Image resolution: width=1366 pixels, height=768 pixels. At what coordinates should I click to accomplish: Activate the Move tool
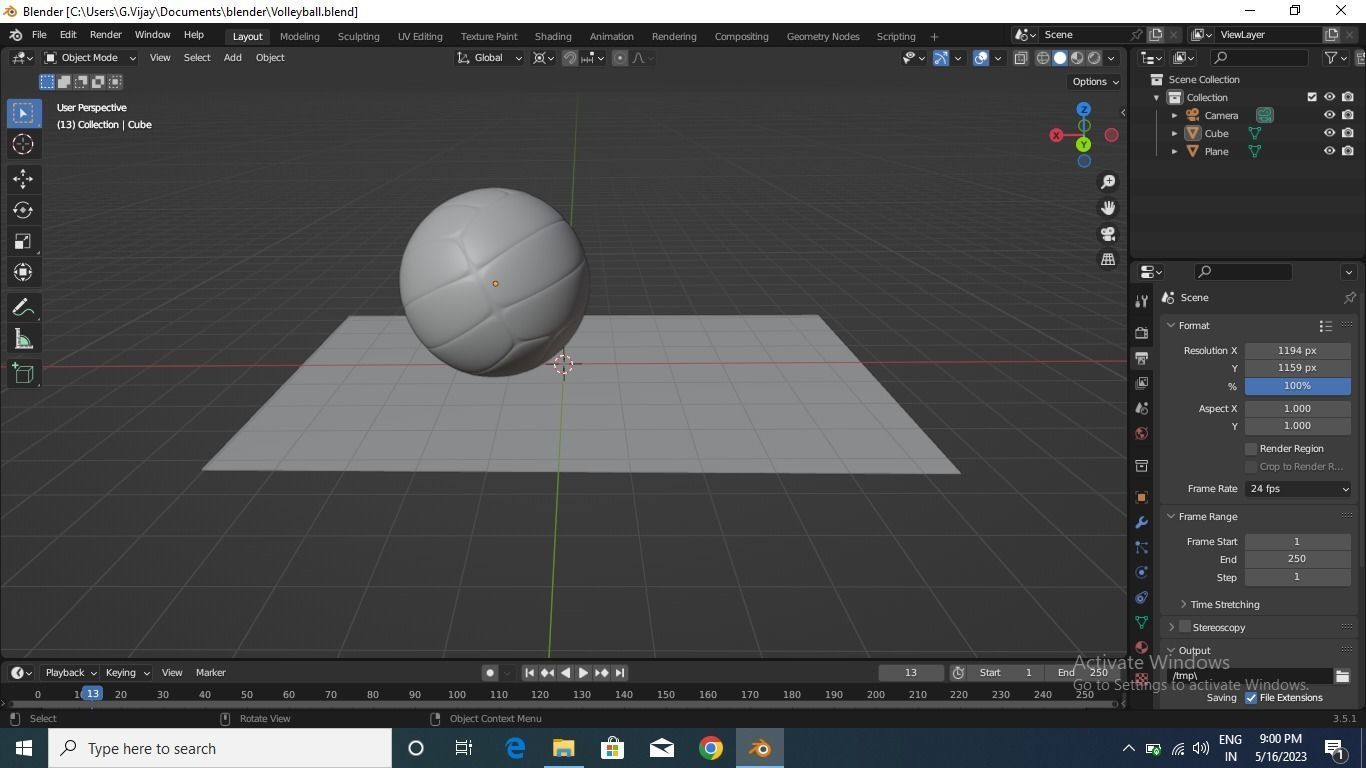(23, 178)
